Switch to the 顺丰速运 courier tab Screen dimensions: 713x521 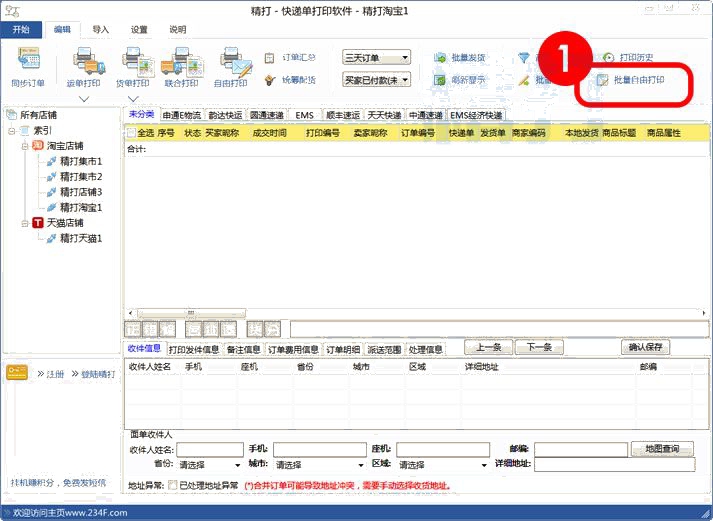point(342,115)
